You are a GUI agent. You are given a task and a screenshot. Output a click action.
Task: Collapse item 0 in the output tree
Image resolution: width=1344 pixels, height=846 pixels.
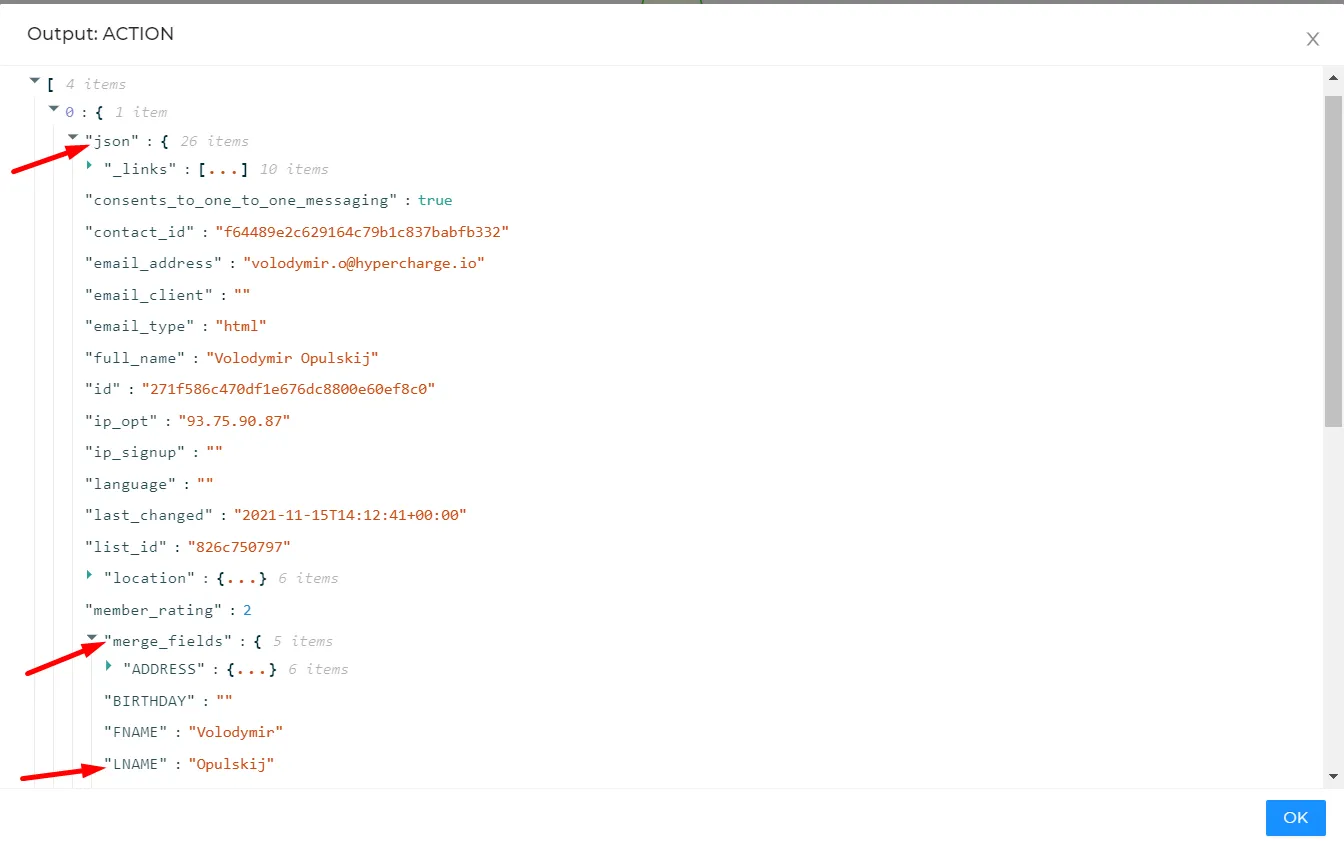(54, 109)
